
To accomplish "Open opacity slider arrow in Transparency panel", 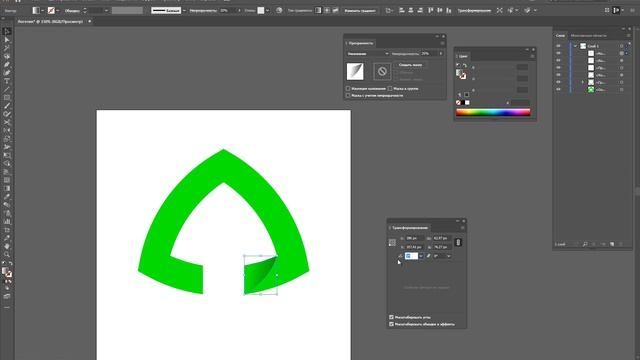I will (441, 53).
